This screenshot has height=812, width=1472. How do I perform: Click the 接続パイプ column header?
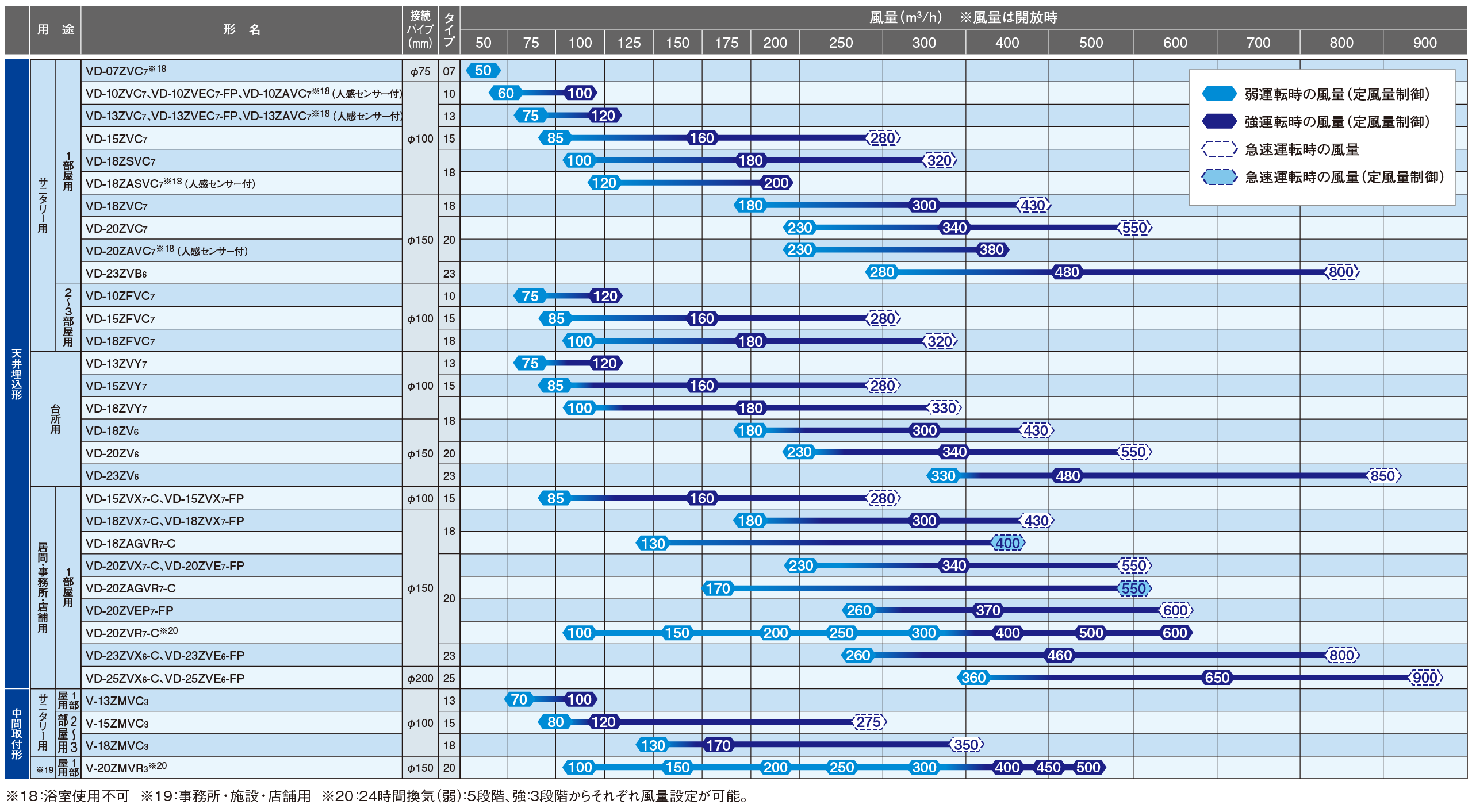tap(420, 30)
